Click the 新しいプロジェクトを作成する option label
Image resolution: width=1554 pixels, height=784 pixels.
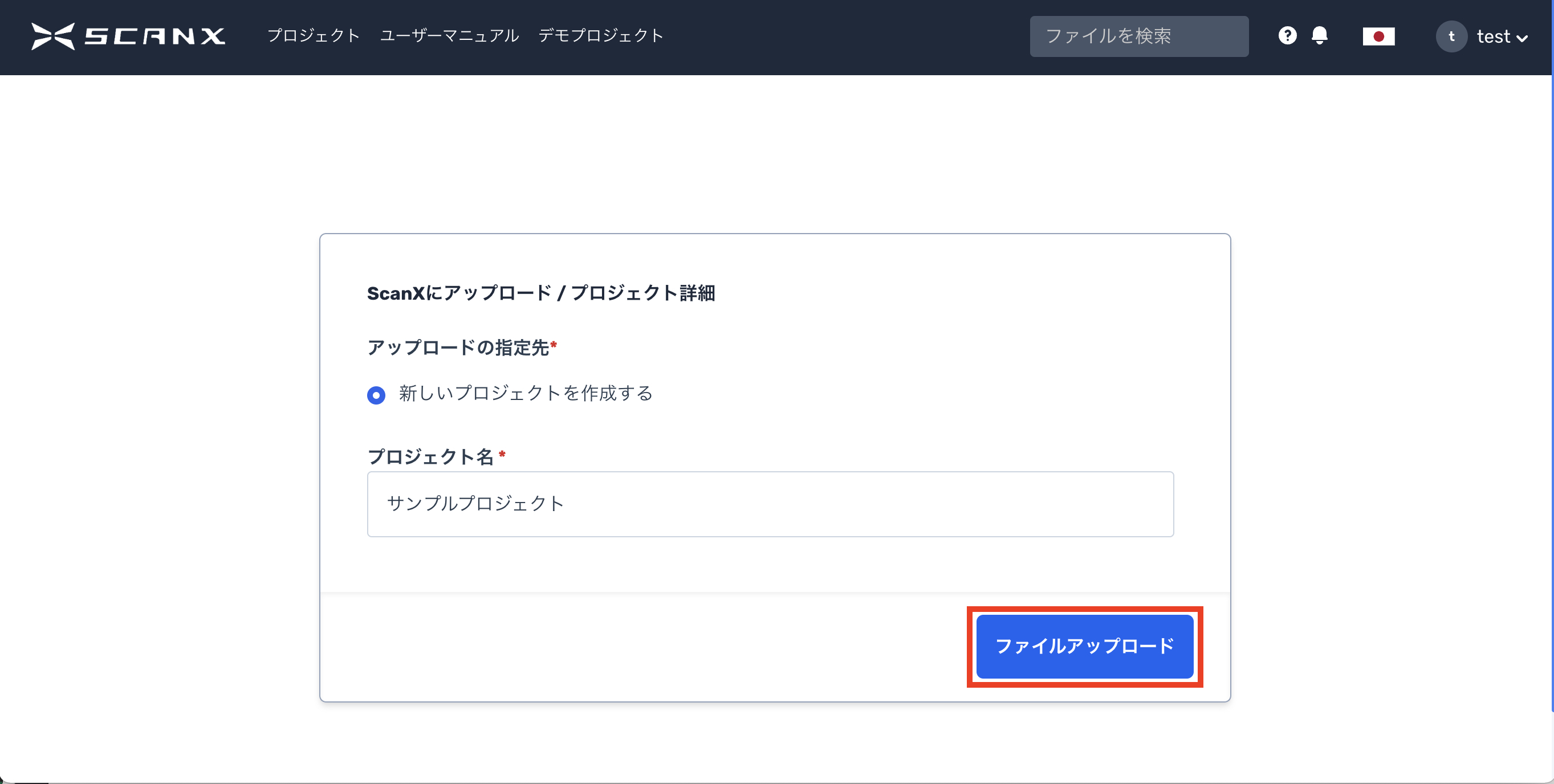click(526, 393)
